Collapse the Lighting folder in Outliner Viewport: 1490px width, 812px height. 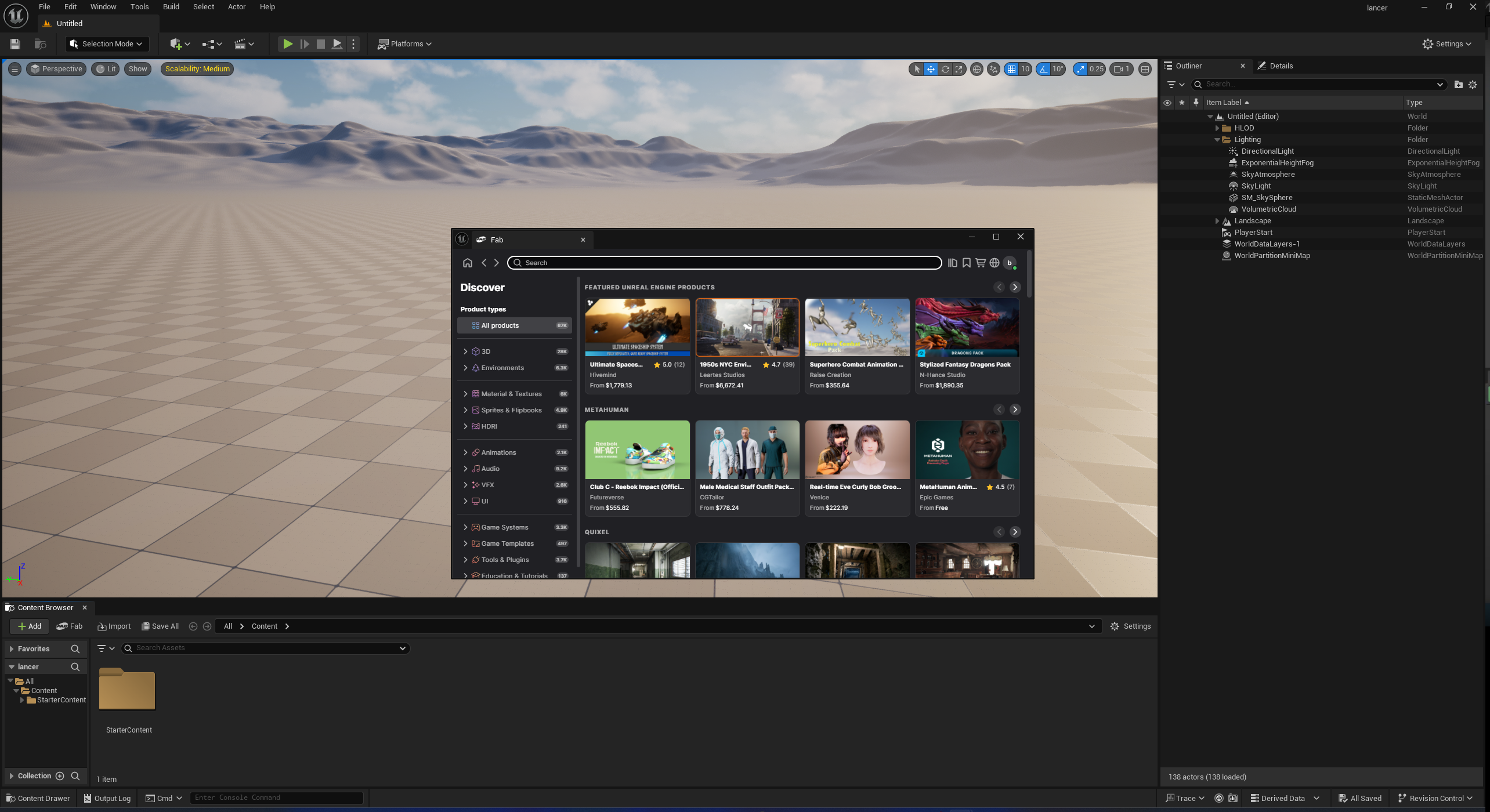(1217, 140)
